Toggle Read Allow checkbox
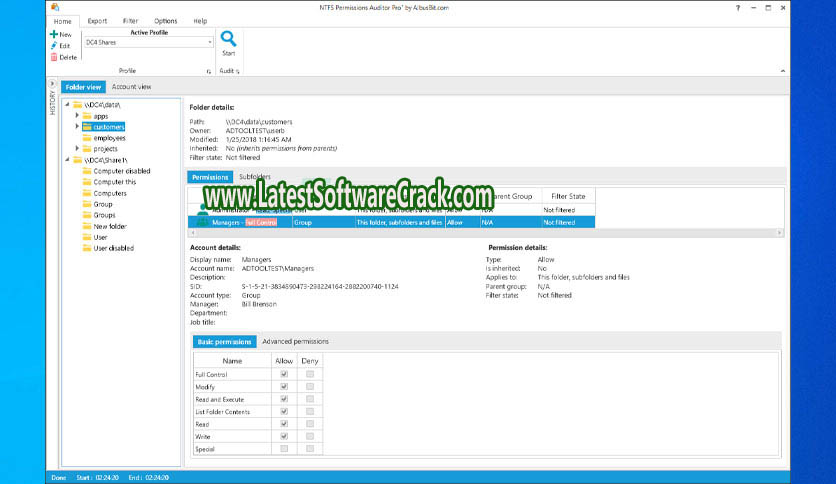The image size is (836, 484). pos(284,424)
